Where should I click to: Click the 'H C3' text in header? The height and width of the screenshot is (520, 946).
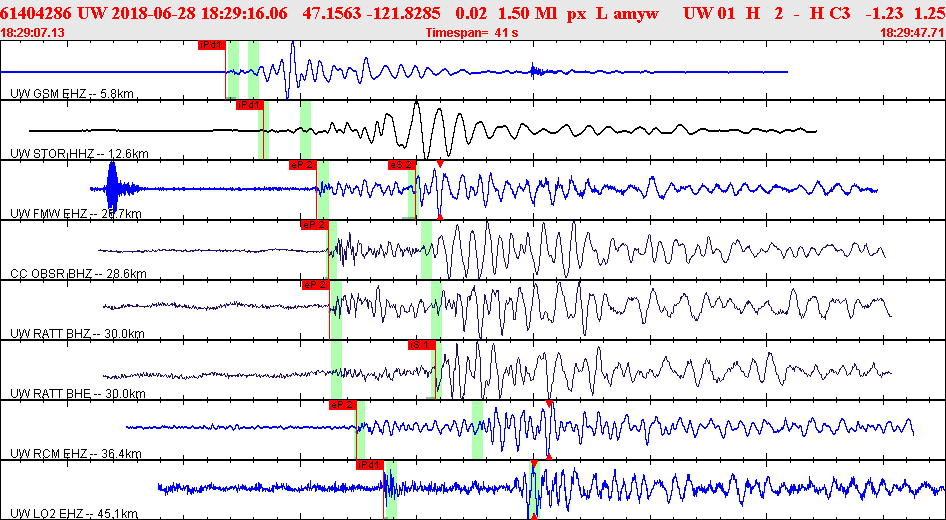click(x=829, y=13)
